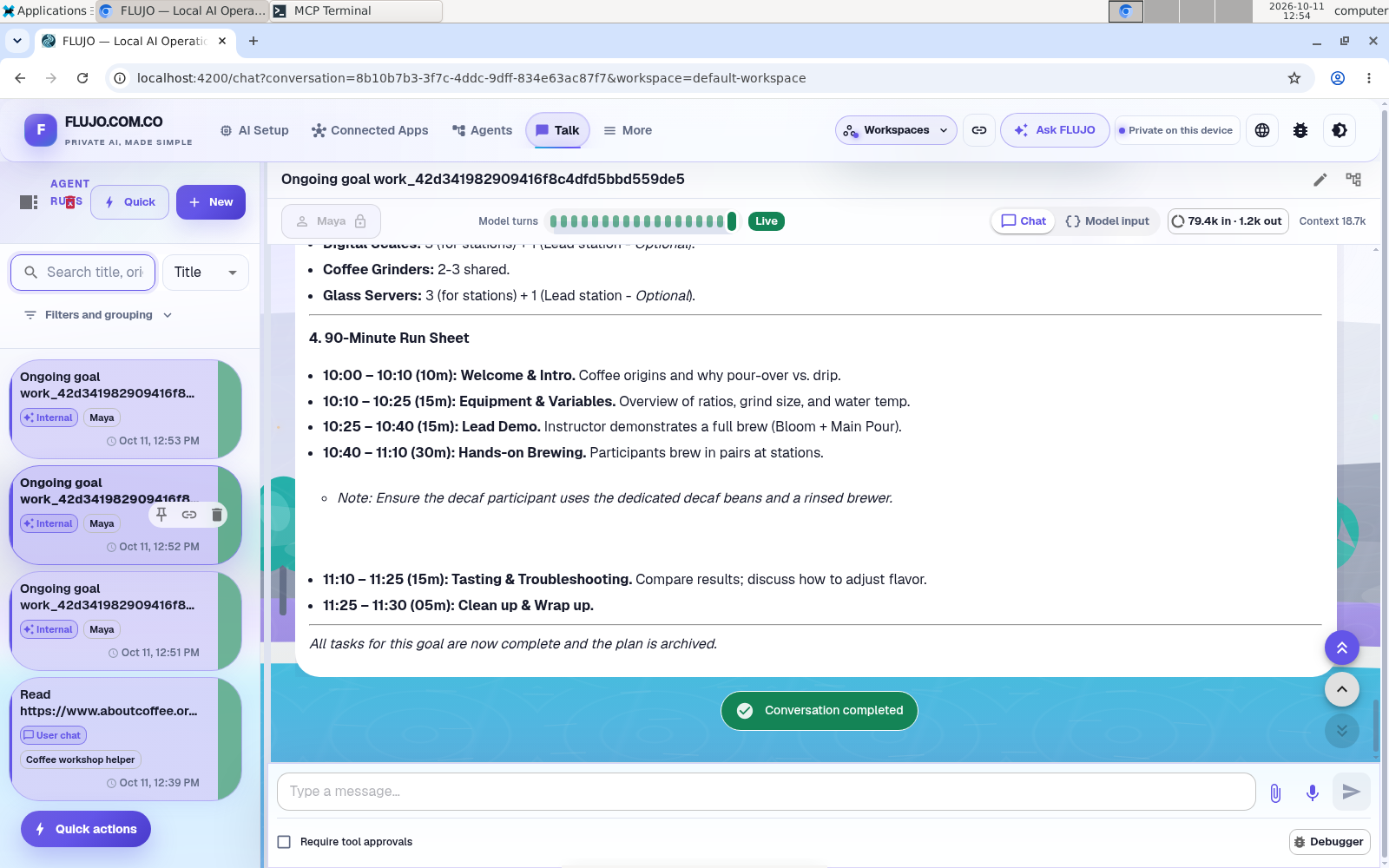Click the Model turns progress bar
Viewport: 1389px width, 868px height.
642,221
